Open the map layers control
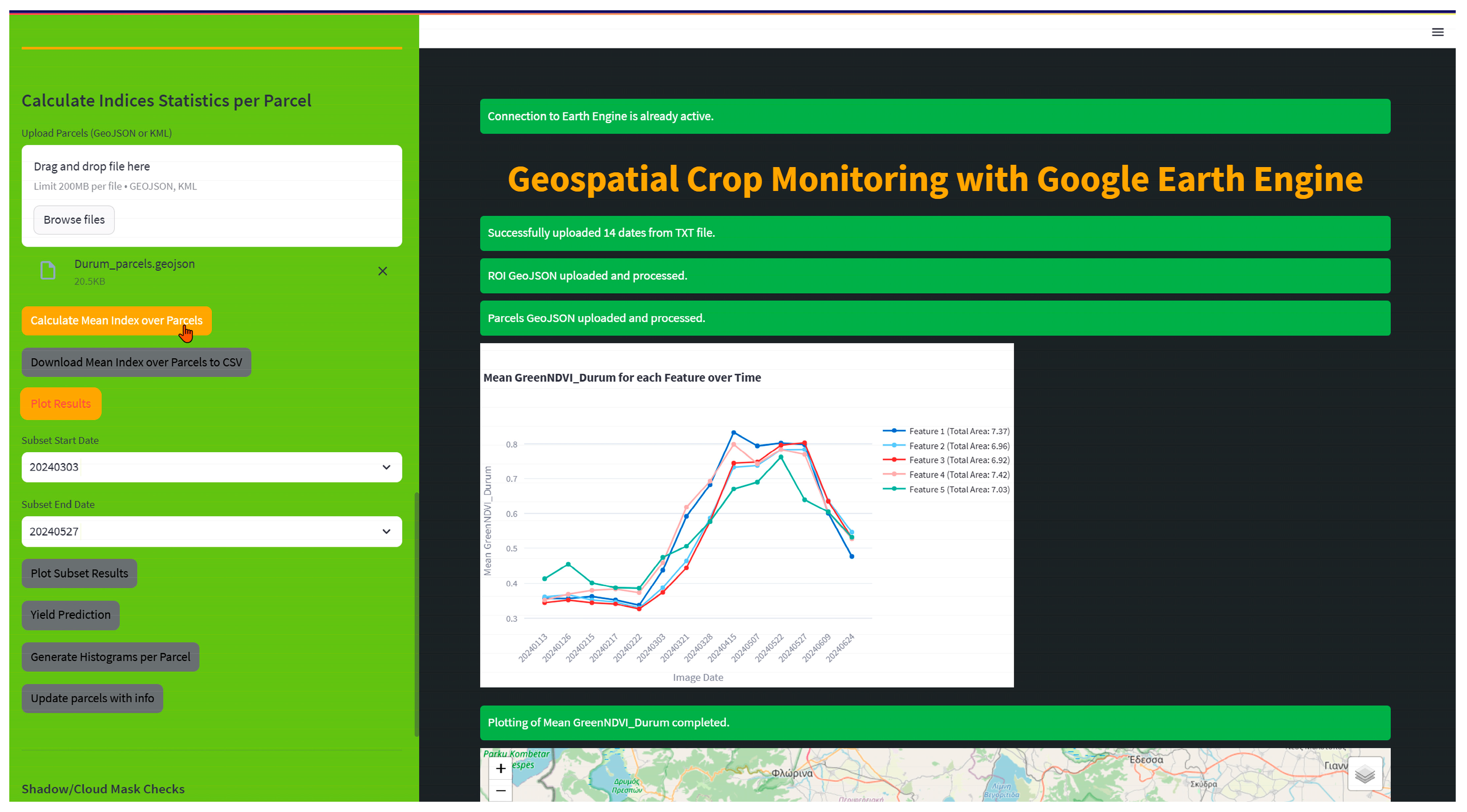 [1365, 774]
